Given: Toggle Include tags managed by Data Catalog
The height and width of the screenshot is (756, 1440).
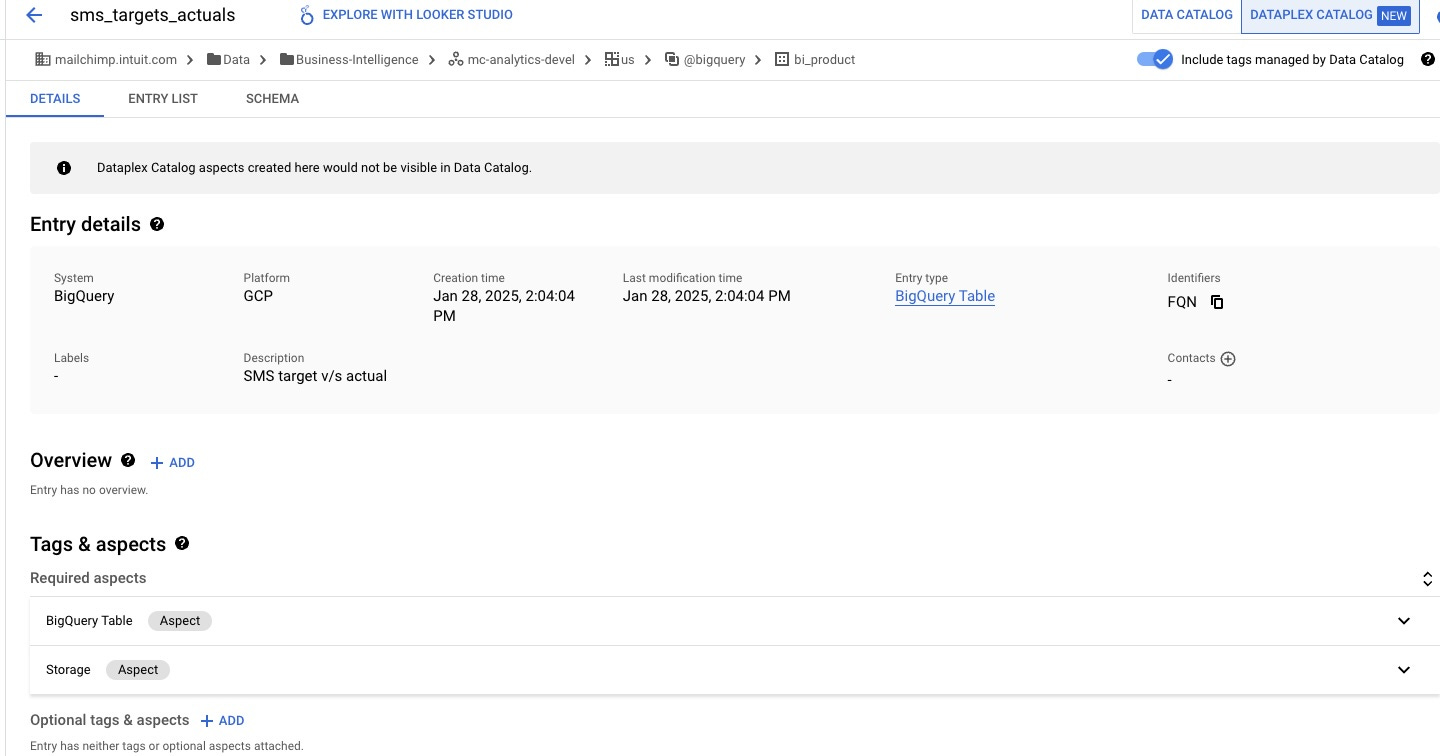Looking at the screenshot, I should (1154, 59).
